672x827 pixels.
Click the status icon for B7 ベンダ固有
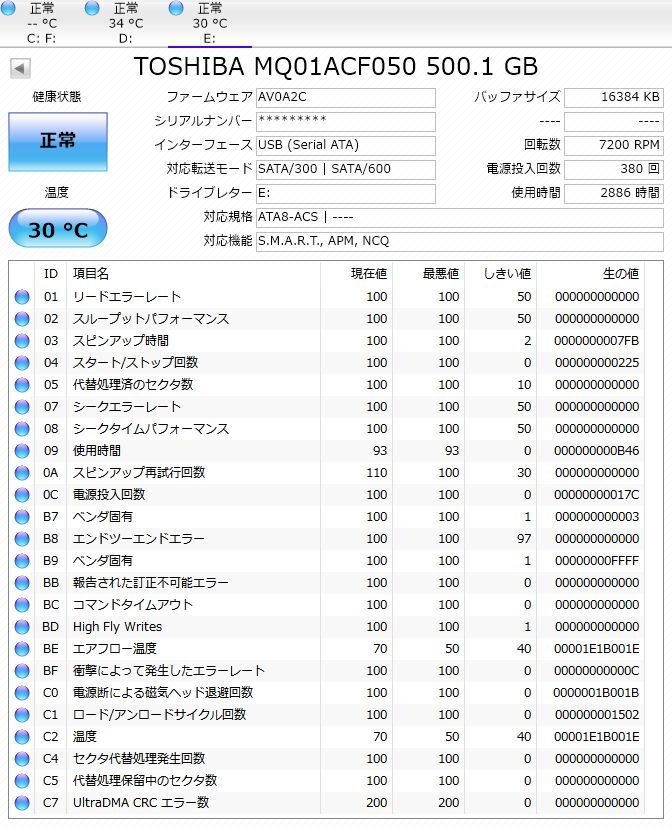(x=22, y=517)
